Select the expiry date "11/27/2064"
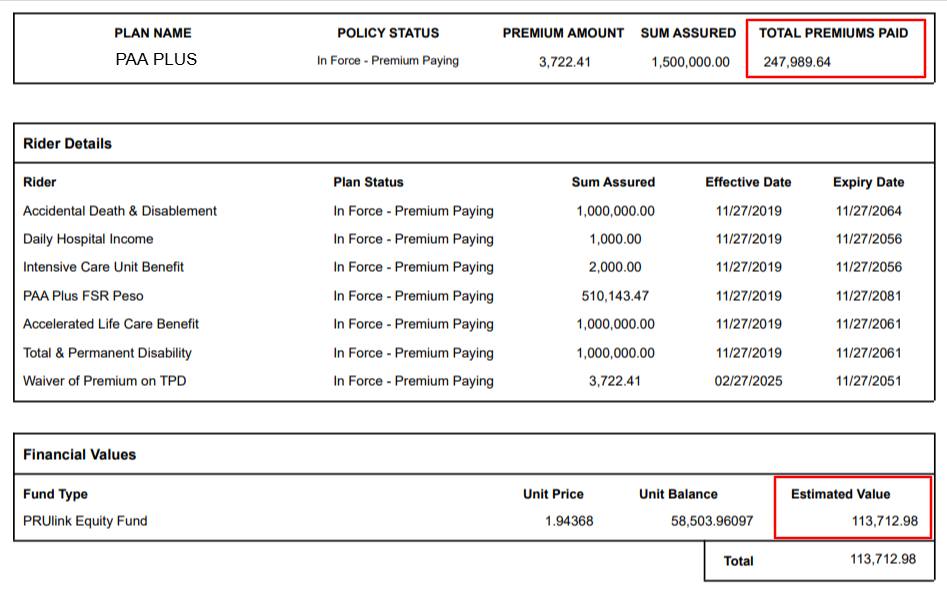 click(x=868, y=211)
